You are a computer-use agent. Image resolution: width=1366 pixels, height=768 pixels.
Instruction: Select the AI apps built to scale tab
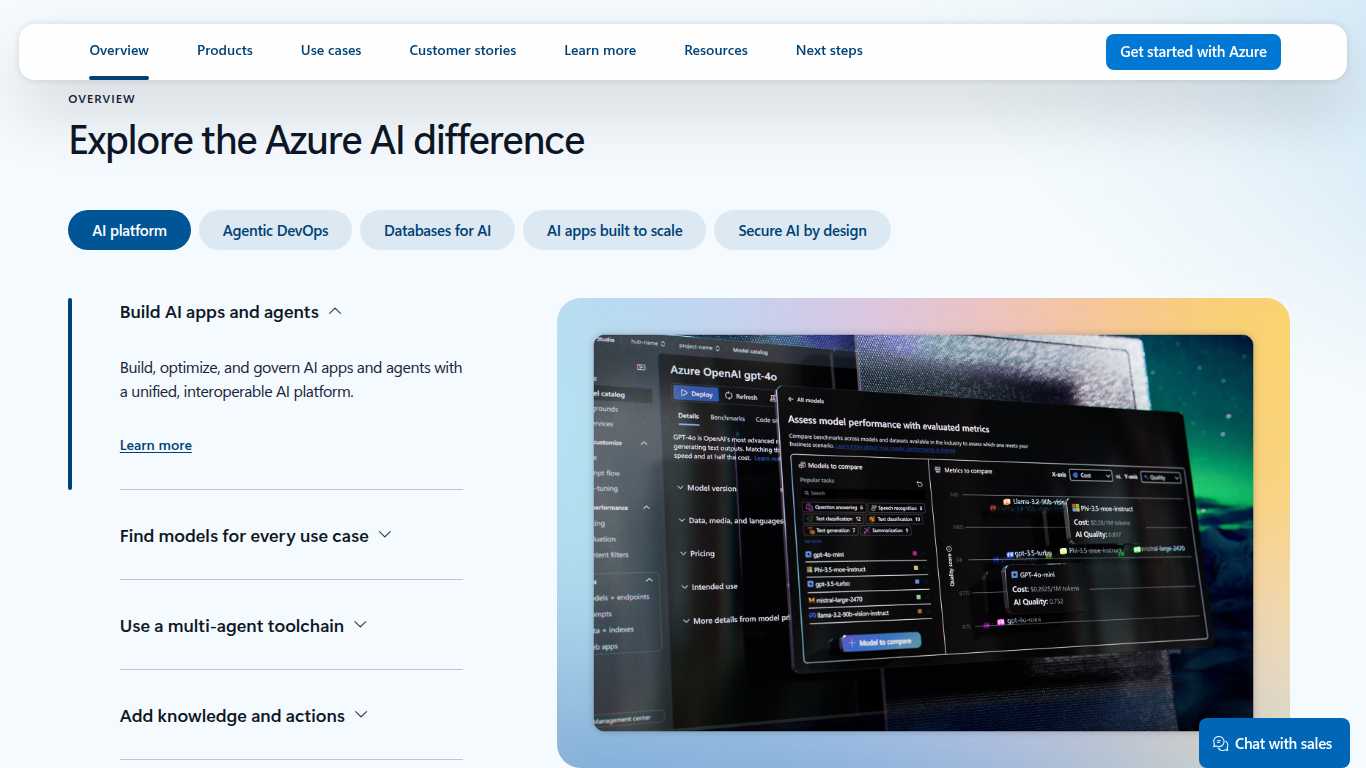[x=614, y=230]
